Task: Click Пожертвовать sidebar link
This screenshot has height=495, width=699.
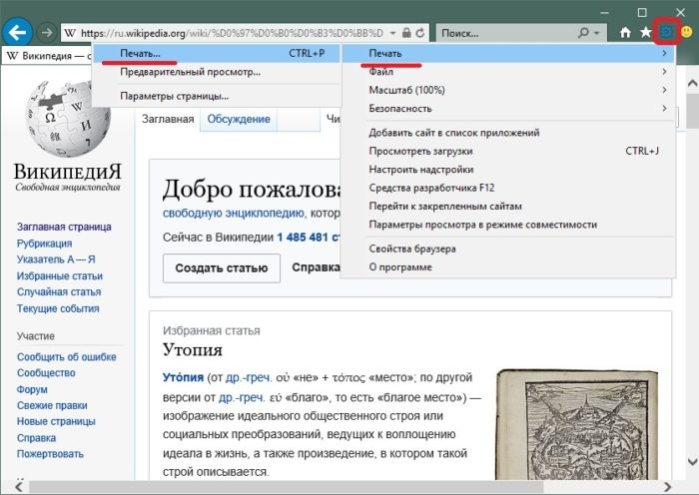Action: click(50, 454)
